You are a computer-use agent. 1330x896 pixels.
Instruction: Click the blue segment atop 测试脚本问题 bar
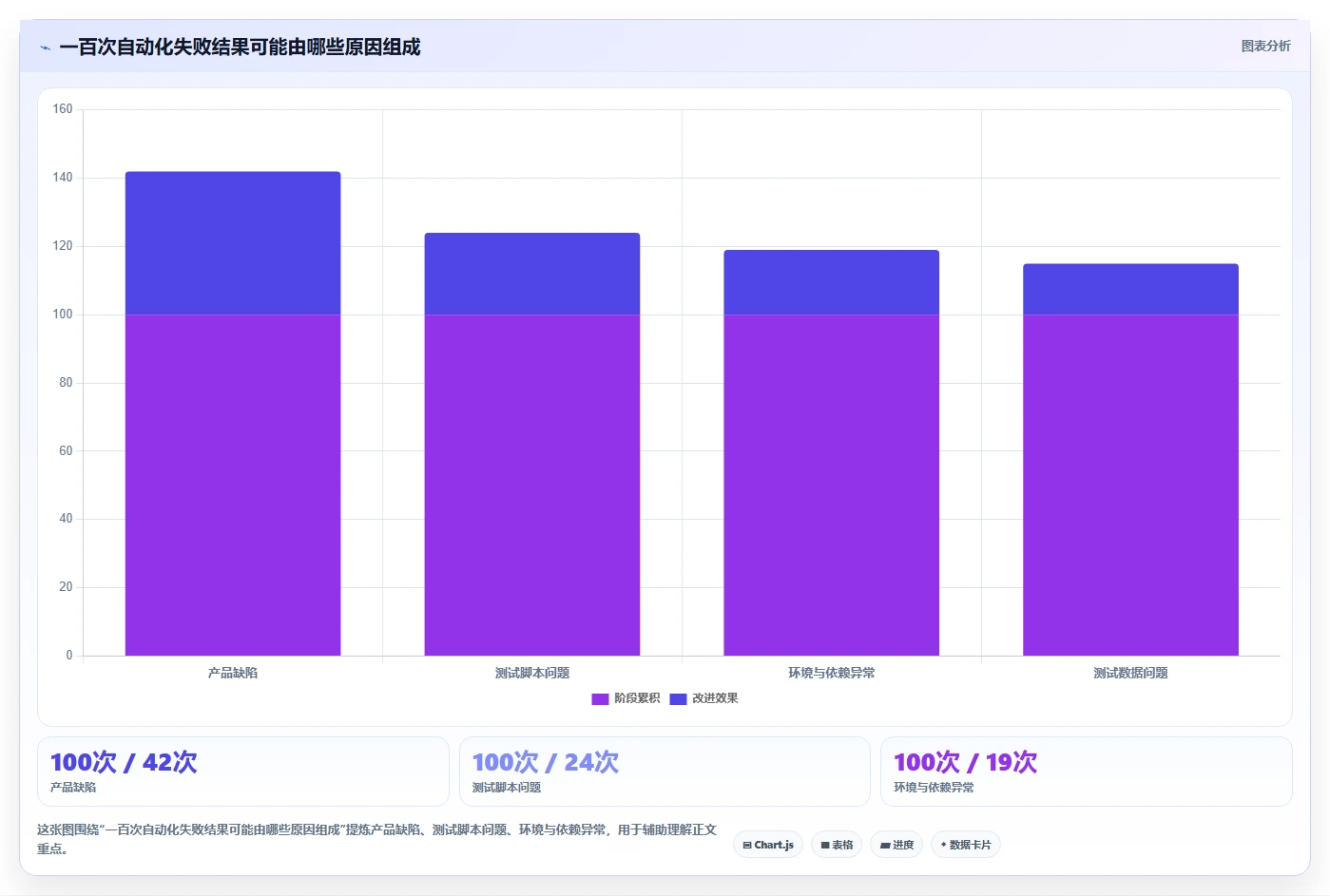(532, 274)
